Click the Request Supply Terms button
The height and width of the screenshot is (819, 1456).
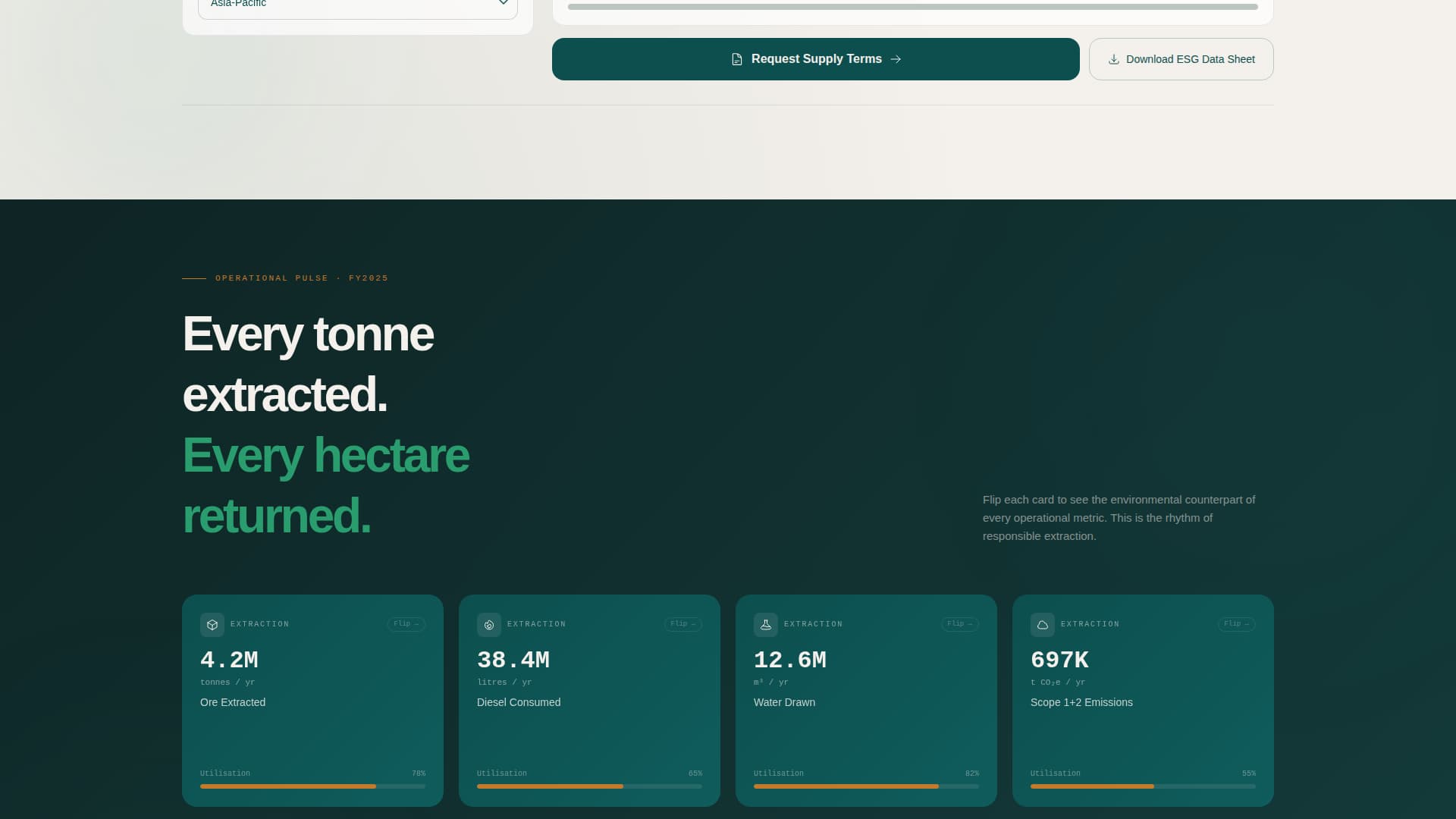click(x=815, y=59)
